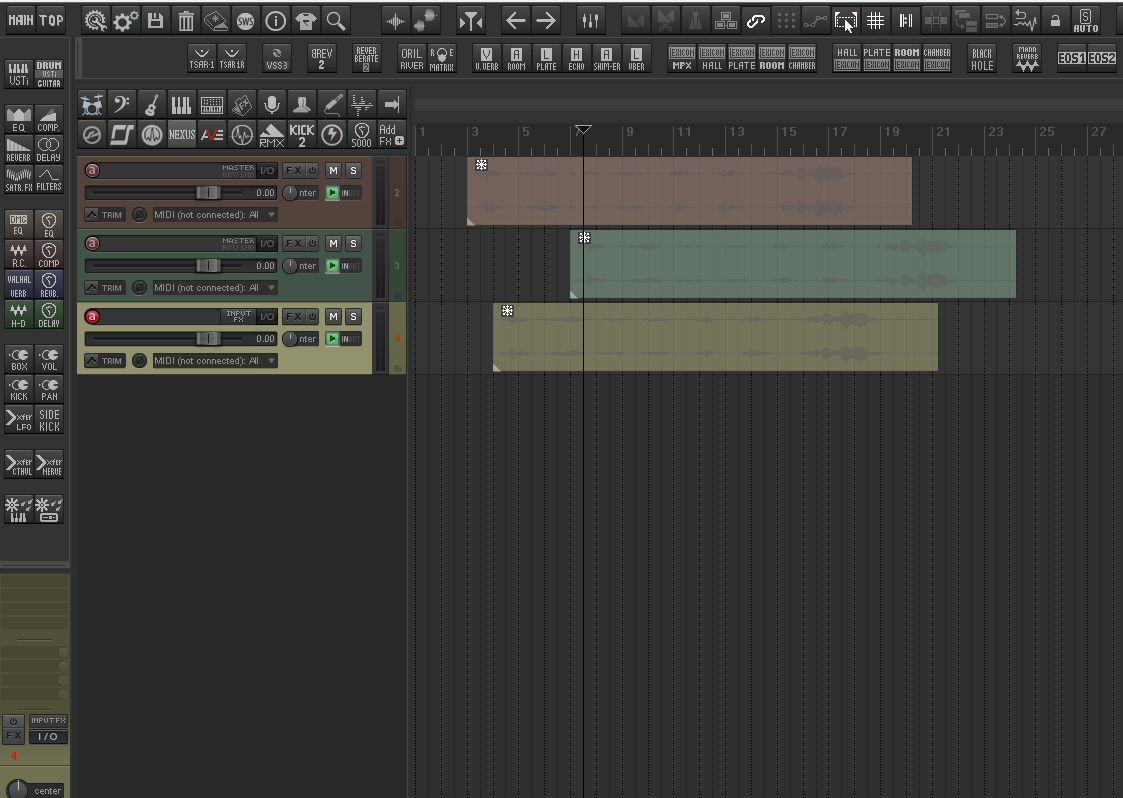Click the FX button on first track
This screenshot has height=798, width=1123.
[x=294, y=170]
